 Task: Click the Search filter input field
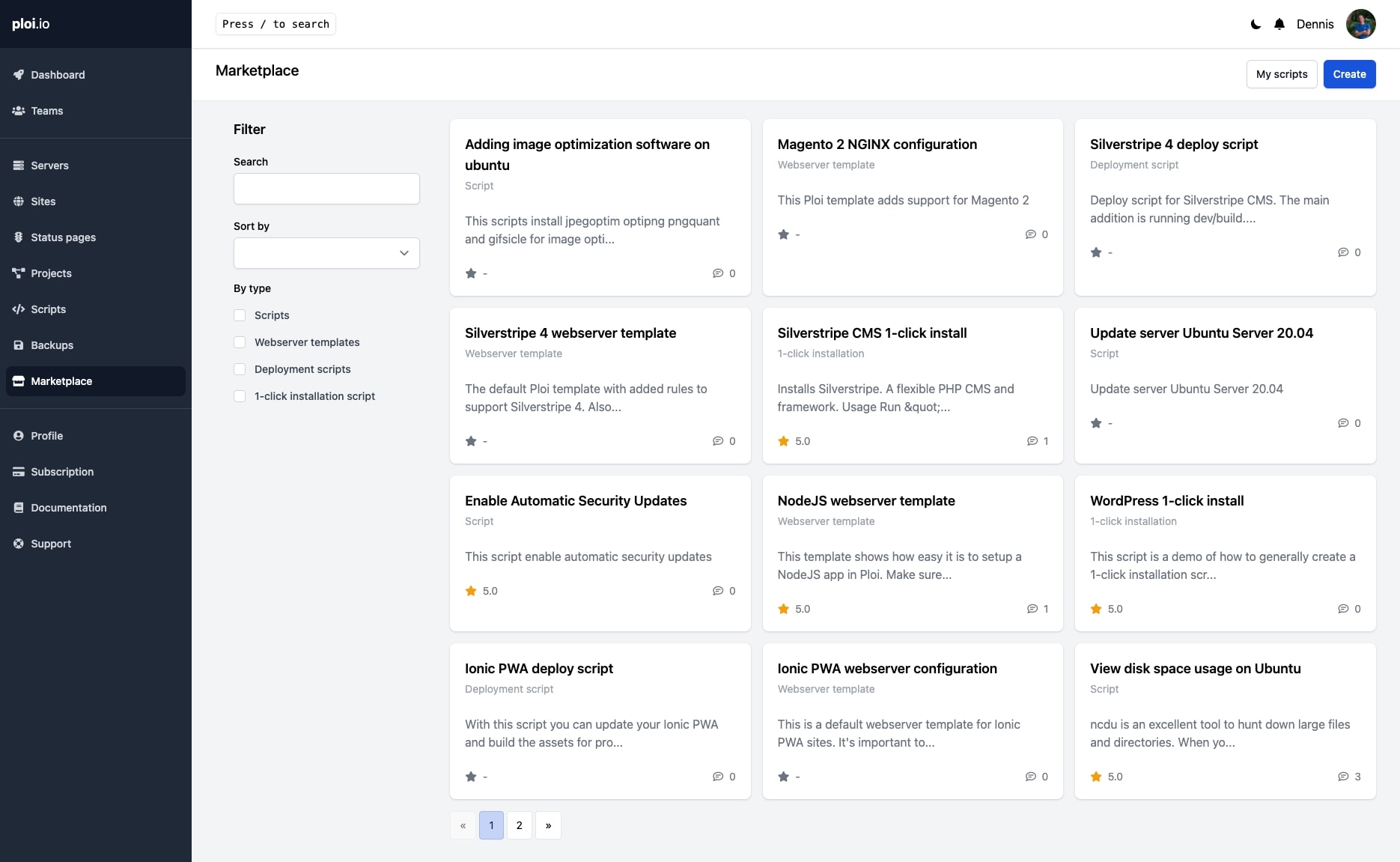326,189
